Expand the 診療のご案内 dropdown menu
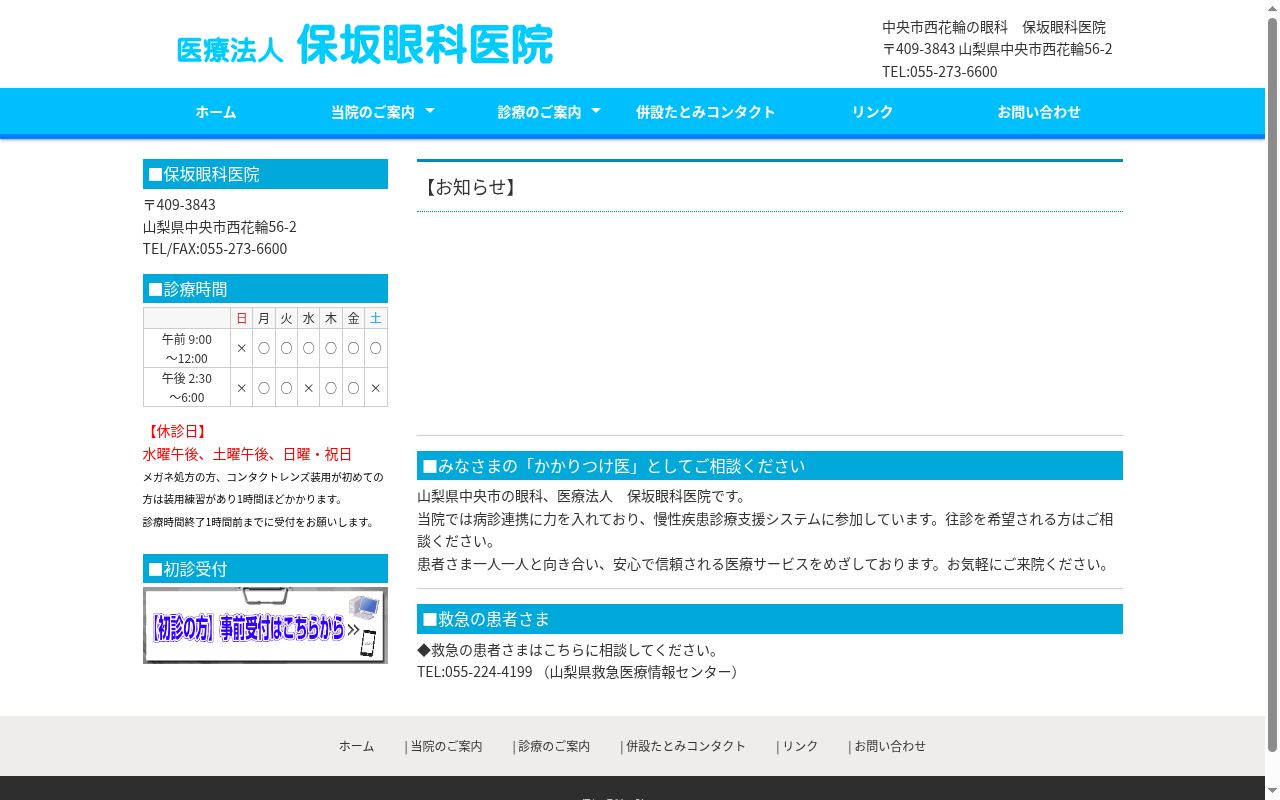 coord(549,112)
